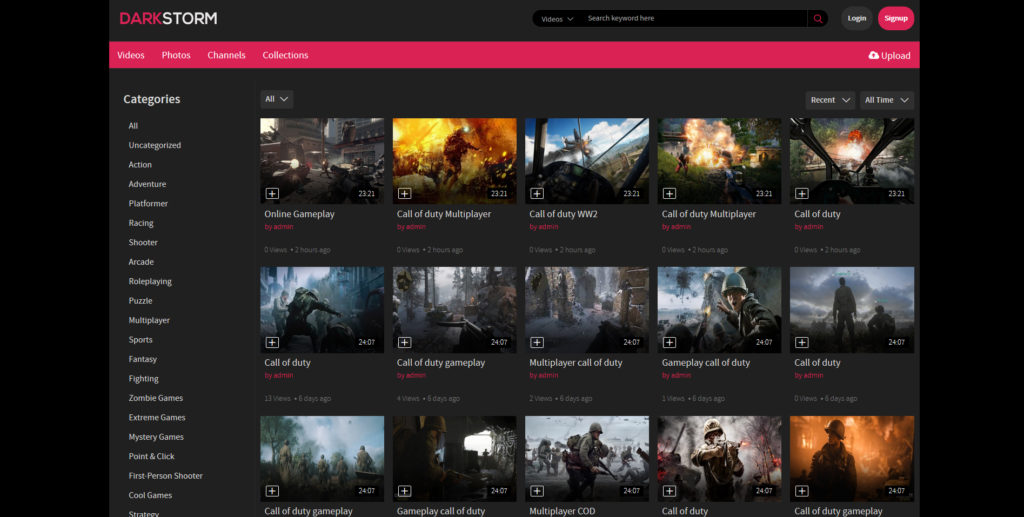Click the Login button
The width and height of the screenshot is (1024, 517).
pos(857,18)
